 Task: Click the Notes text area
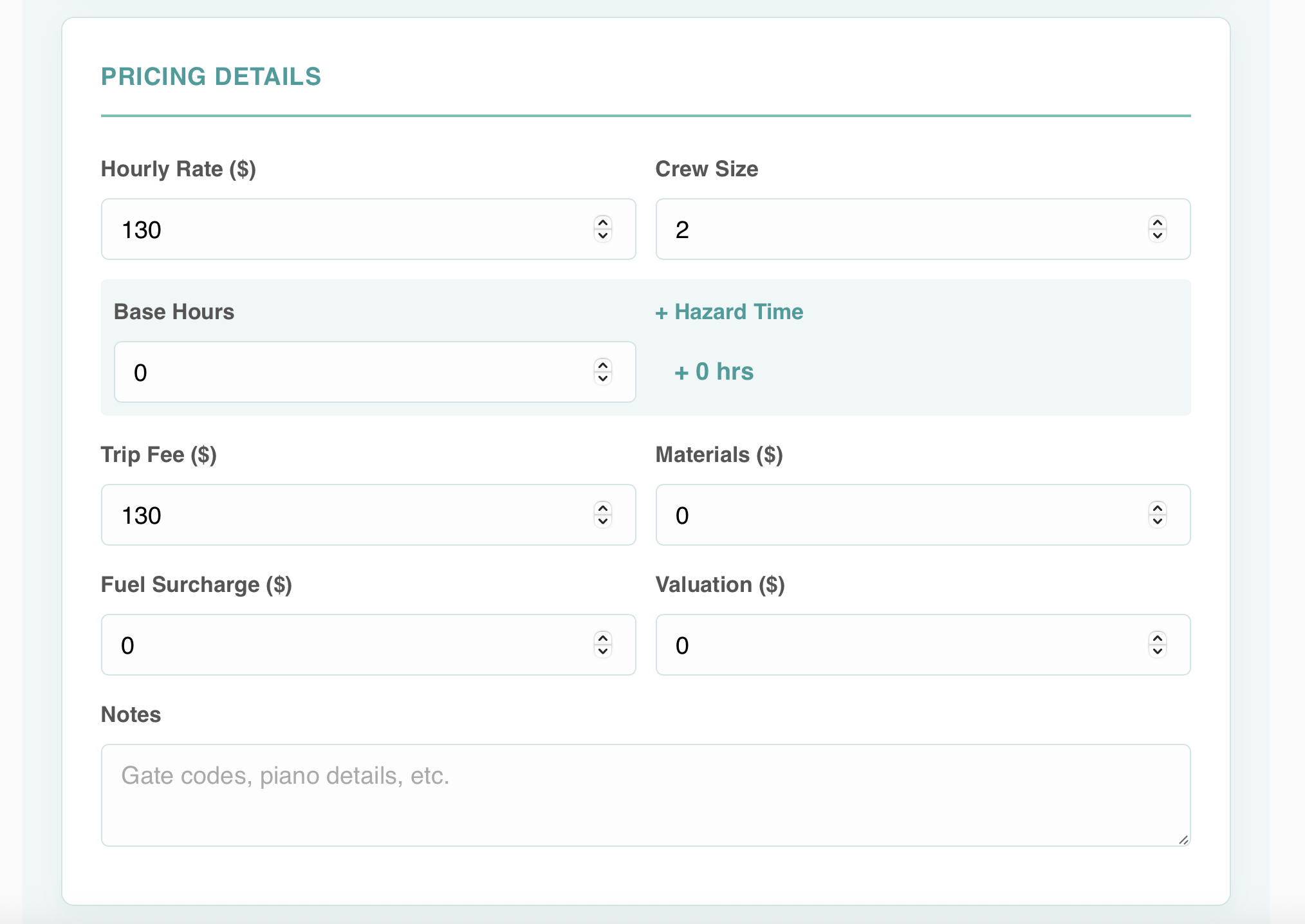tap(643, 795)
